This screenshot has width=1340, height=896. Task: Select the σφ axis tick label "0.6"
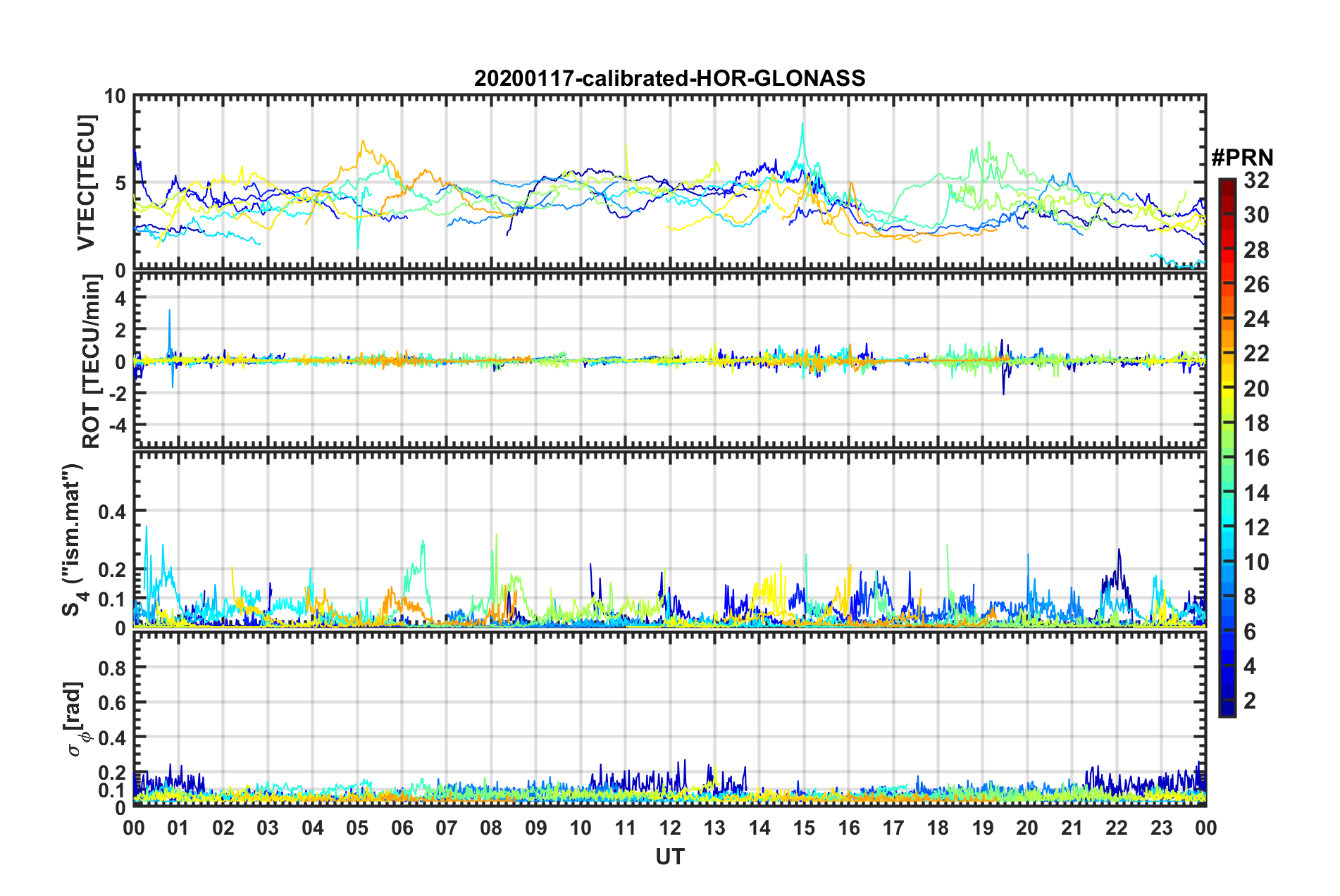point(112,702)
